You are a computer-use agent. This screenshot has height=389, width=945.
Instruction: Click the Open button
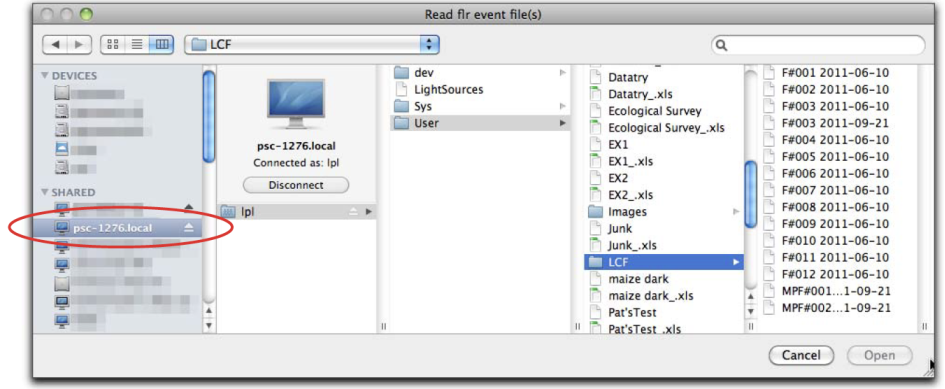click(x=879, y=355)
